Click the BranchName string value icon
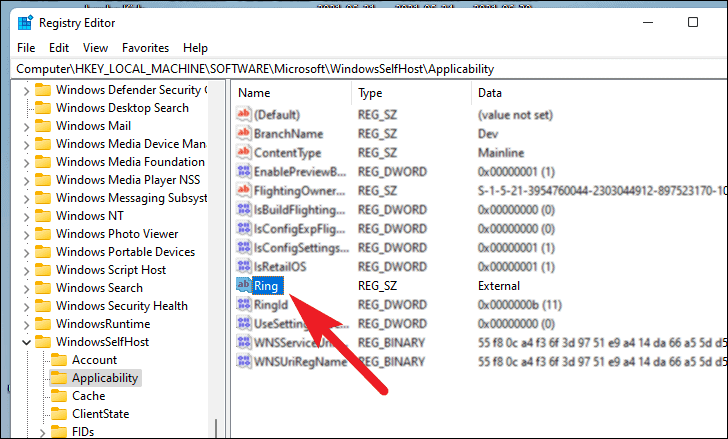Screen dimensions: 728x439 [243, 133]
